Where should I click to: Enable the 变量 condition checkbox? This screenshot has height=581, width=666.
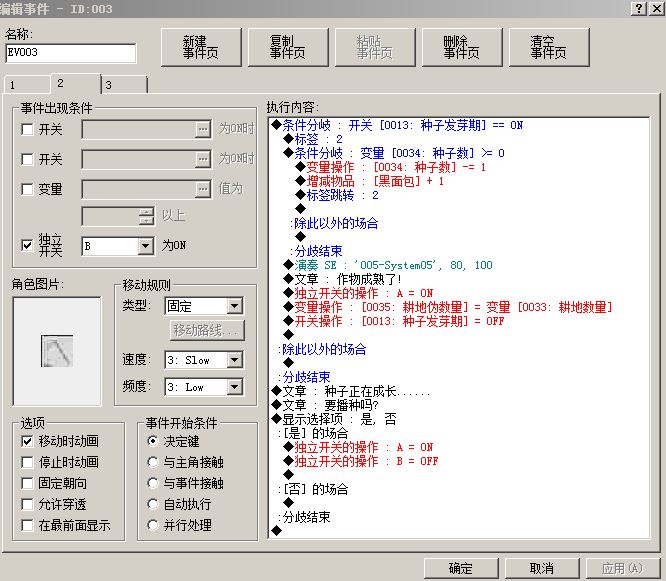point(27,189)
